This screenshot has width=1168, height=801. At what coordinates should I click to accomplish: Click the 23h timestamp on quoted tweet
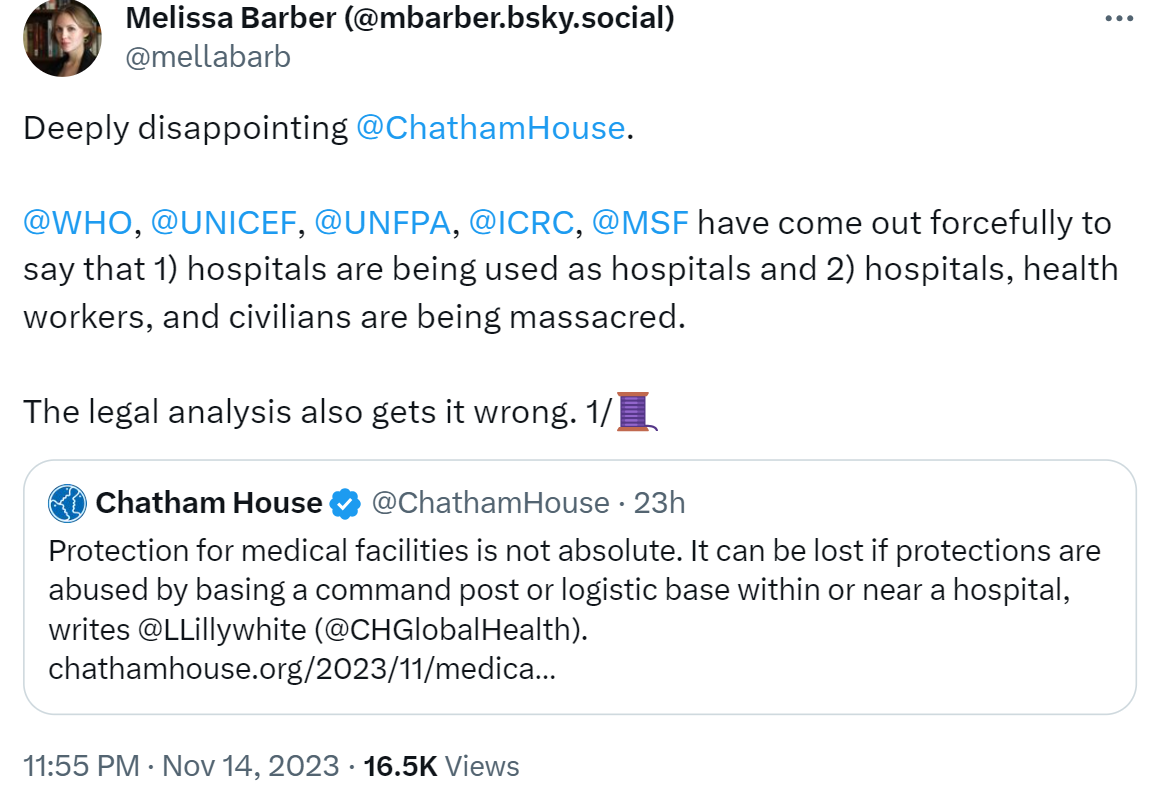tap(659, 503)
